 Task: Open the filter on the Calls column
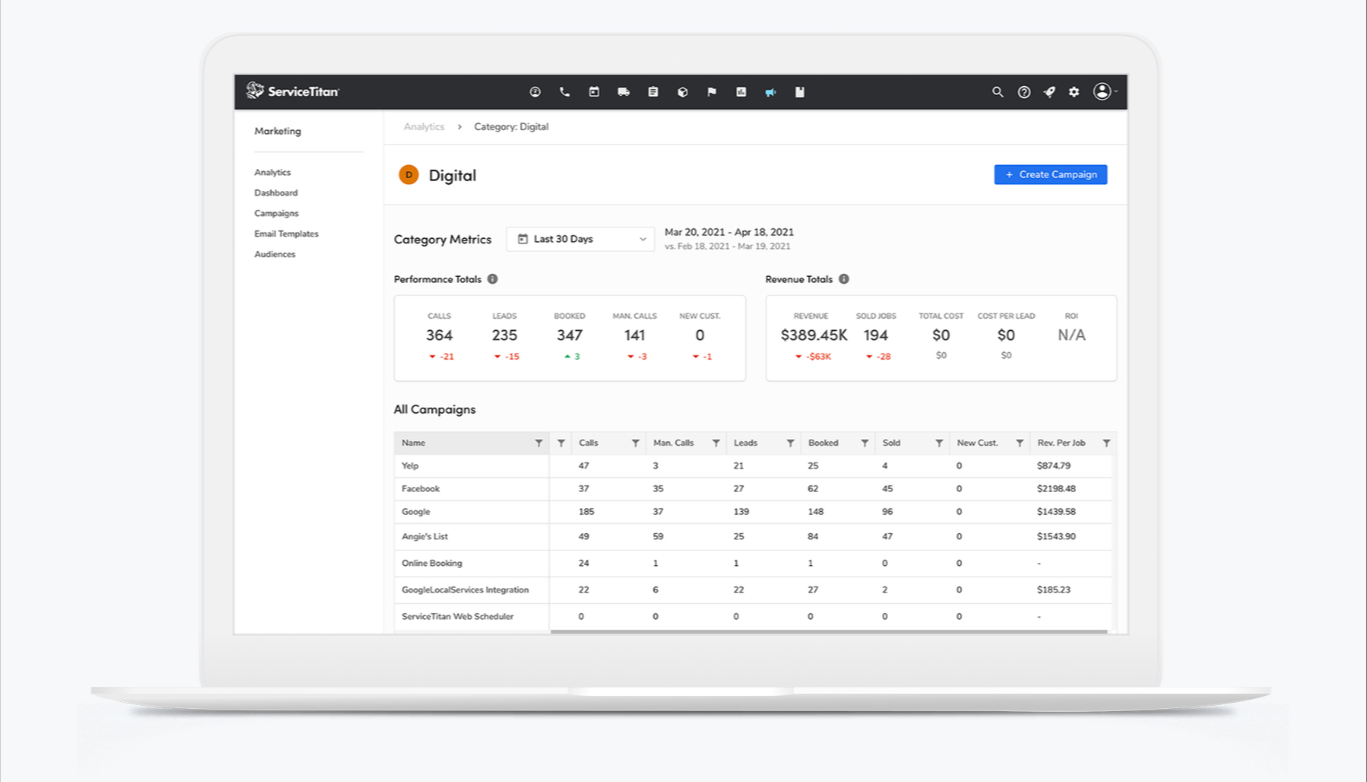(x=635, y=442)
